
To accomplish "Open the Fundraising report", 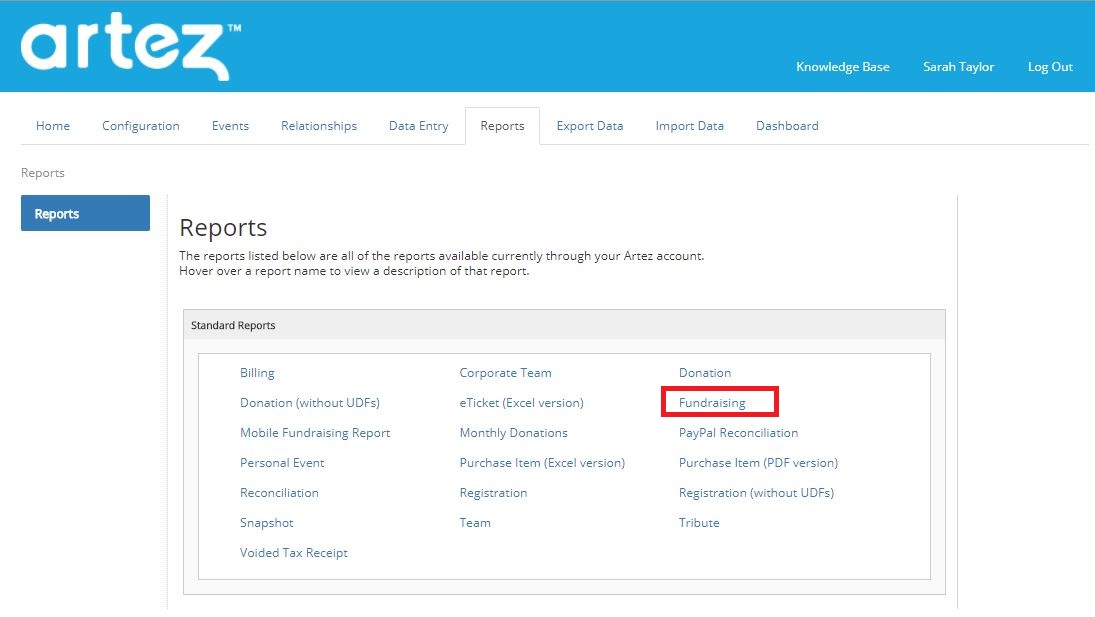I will [x=712, y=403].
